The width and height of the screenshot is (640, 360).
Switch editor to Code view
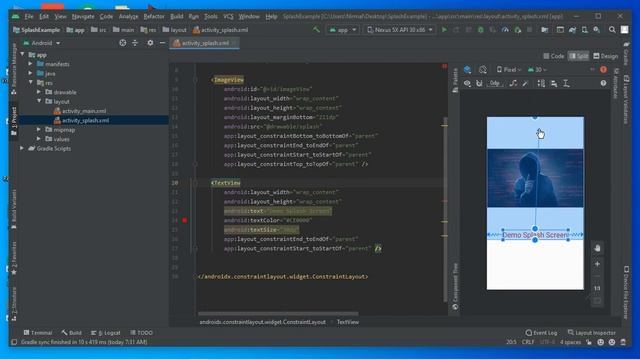pyautogui.click(x=554, y=56)
